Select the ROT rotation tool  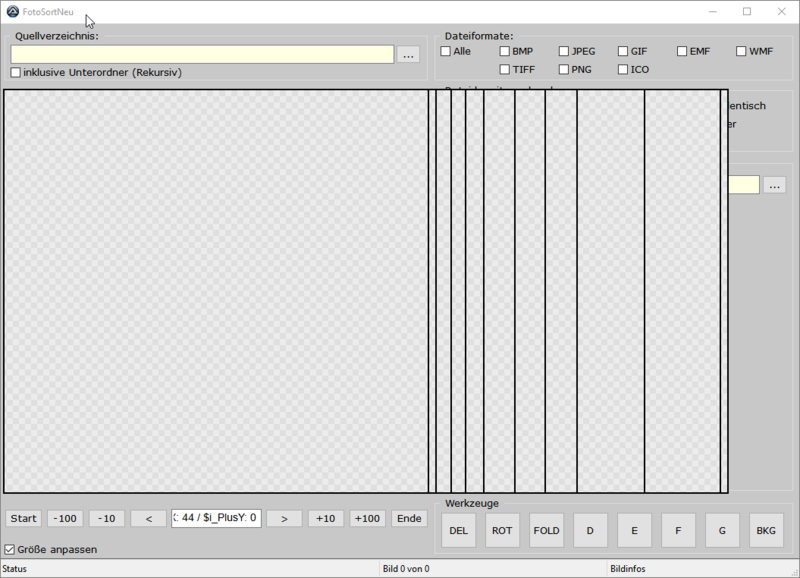(502, 530)
